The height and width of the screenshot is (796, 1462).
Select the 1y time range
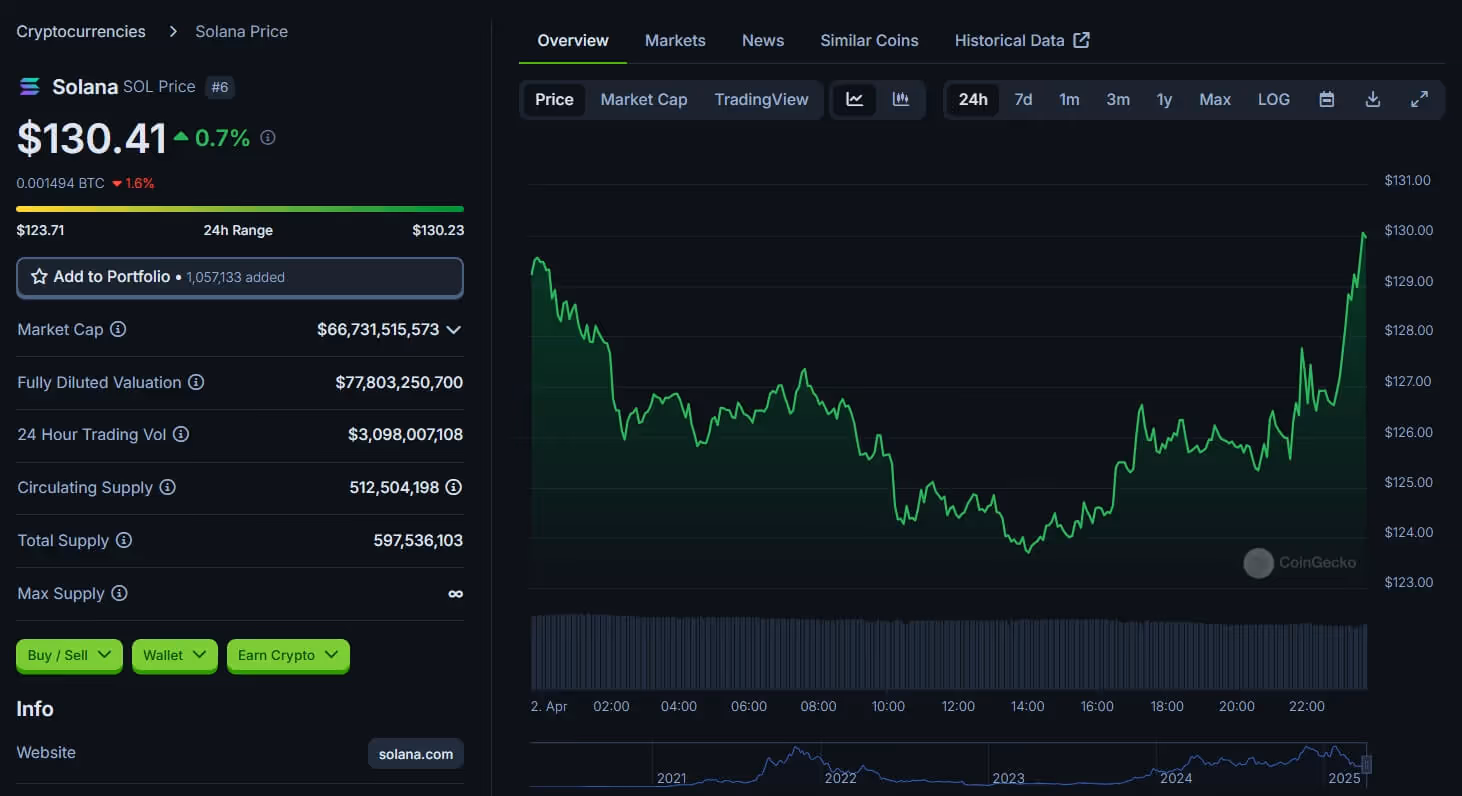tap(1164, 99)
